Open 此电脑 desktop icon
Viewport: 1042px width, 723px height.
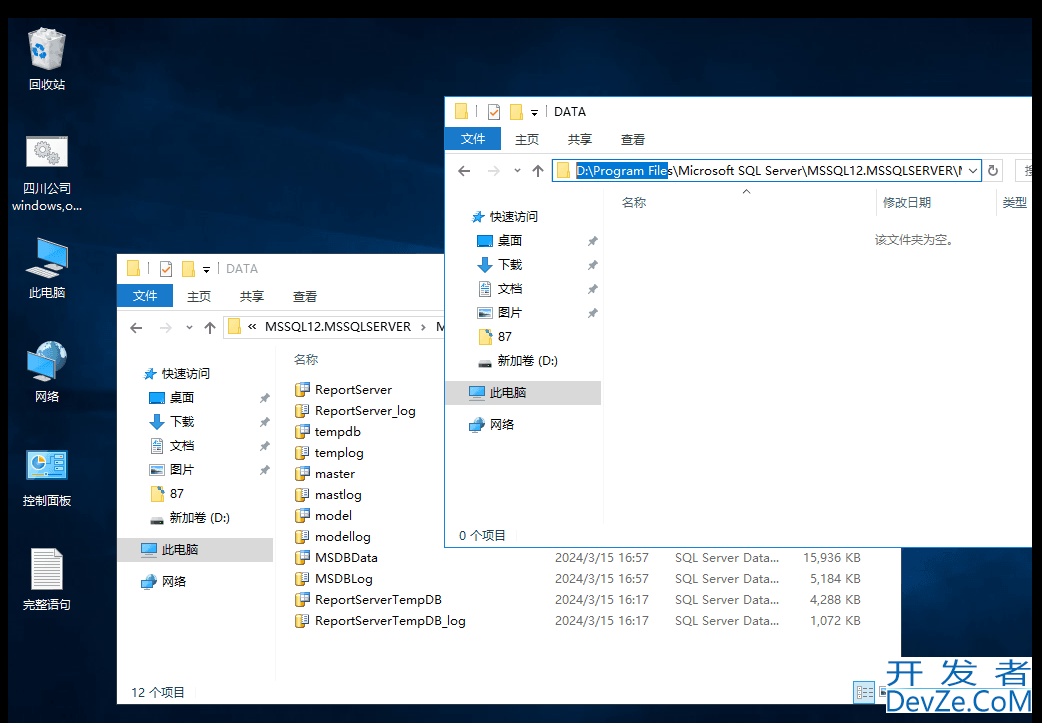47,268
